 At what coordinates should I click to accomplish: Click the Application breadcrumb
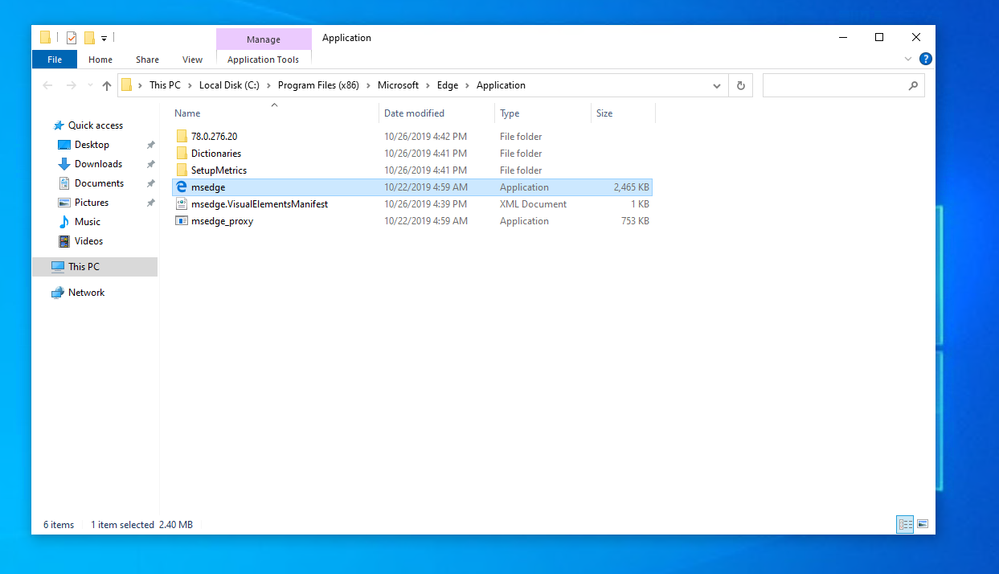pyautogui.click(x=501, y=85)
